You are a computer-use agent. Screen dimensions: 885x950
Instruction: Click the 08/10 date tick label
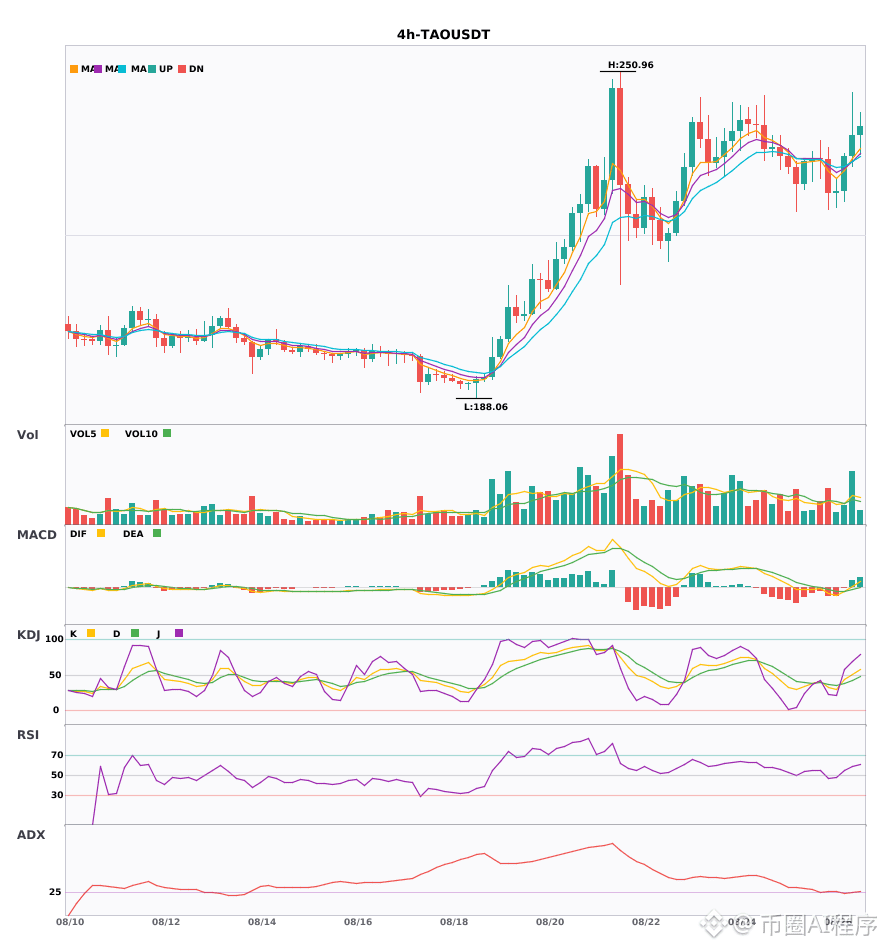click(x=70, y=922)
